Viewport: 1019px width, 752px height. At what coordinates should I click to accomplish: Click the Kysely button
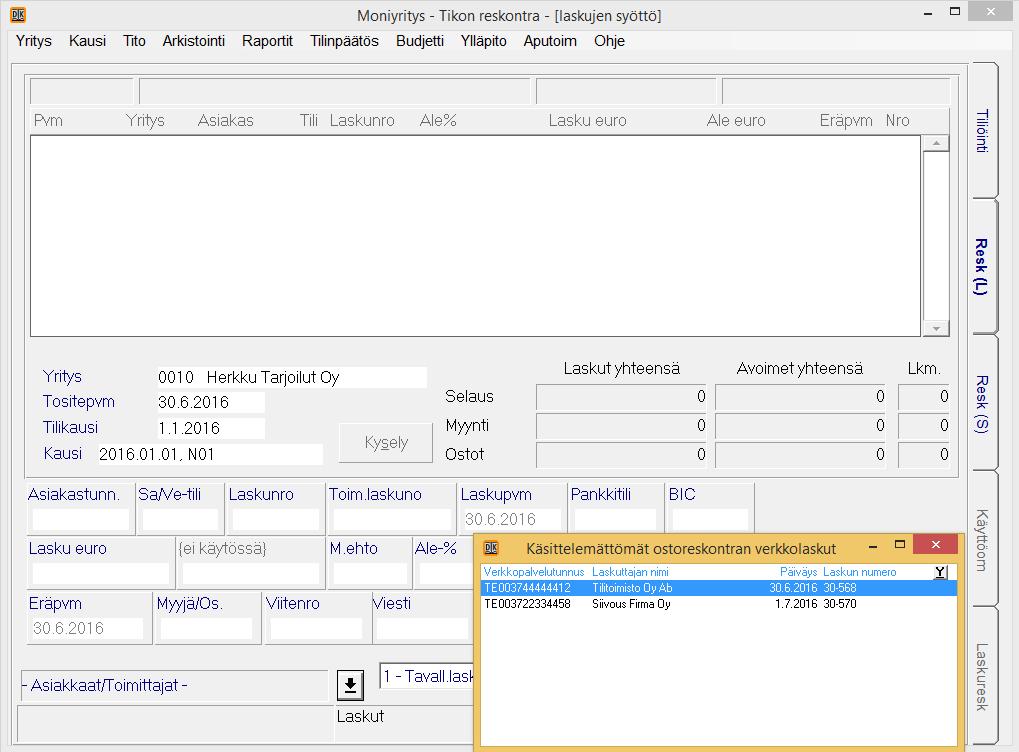click(x=386, y=443)
